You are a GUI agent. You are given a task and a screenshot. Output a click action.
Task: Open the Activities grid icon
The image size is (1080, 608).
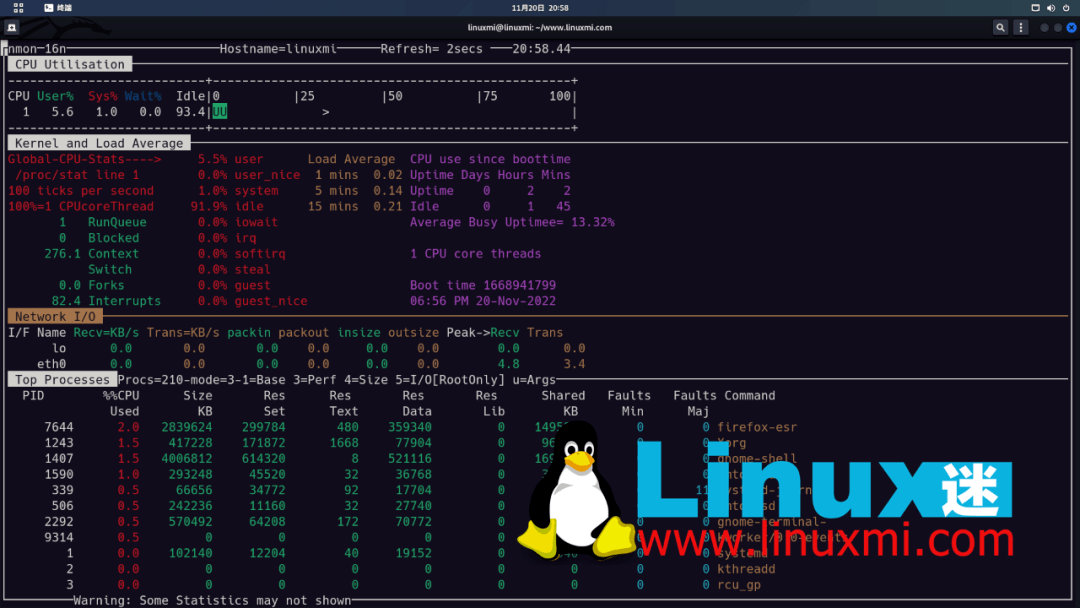[x=19, y=8]
